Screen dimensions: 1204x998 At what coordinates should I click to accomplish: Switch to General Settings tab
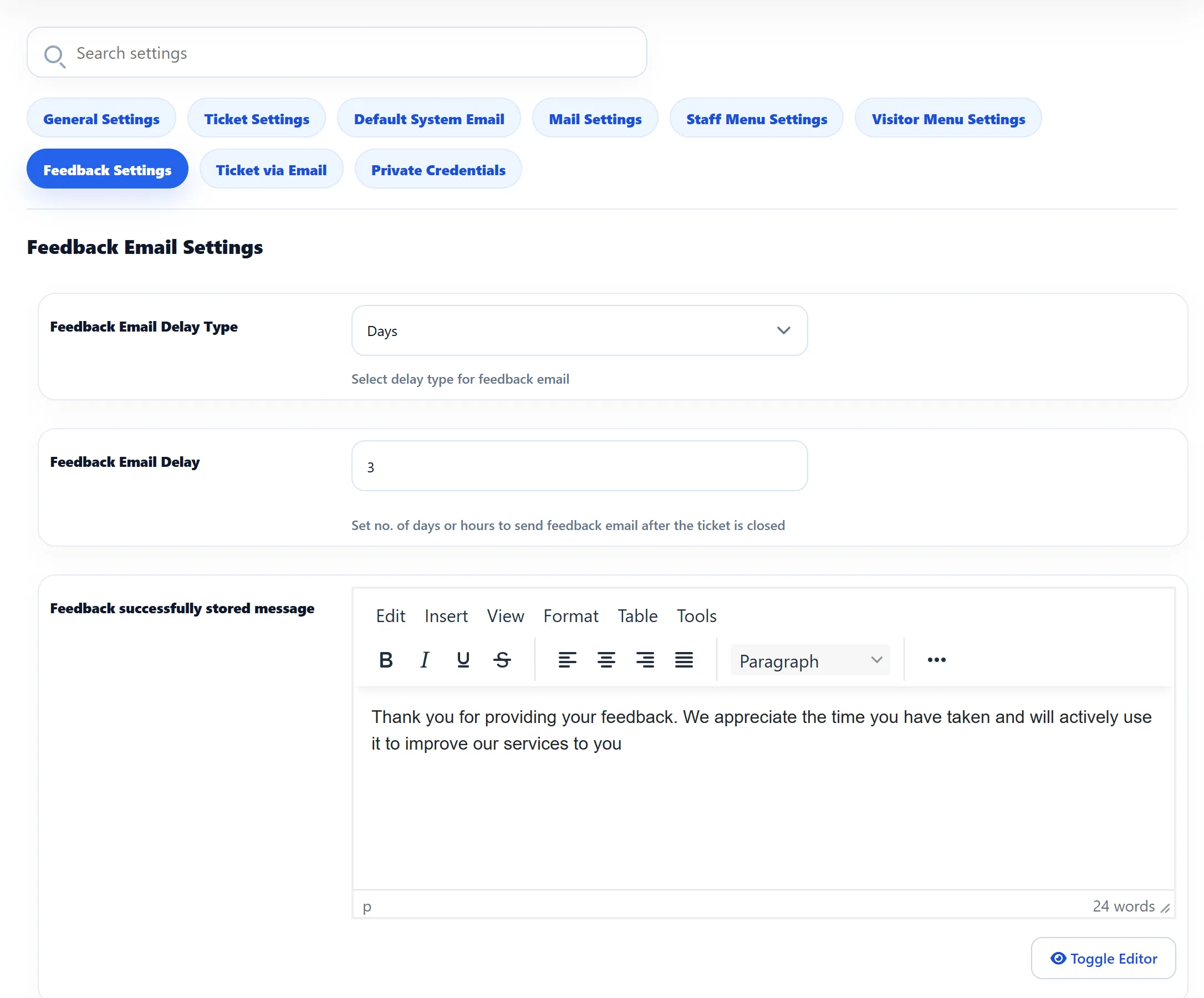101,119
